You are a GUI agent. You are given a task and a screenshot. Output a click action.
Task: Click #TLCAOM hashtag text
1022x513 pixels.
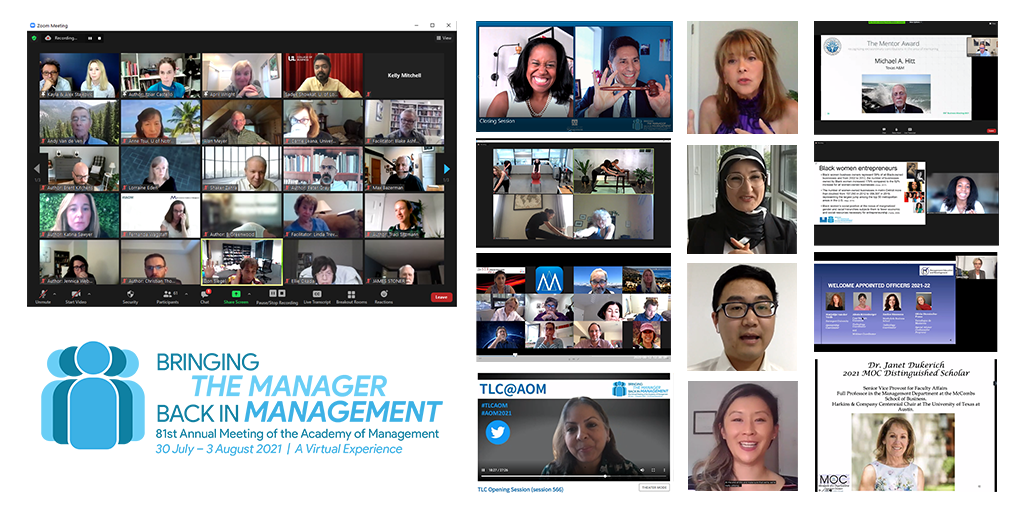[x=494, y=405]
